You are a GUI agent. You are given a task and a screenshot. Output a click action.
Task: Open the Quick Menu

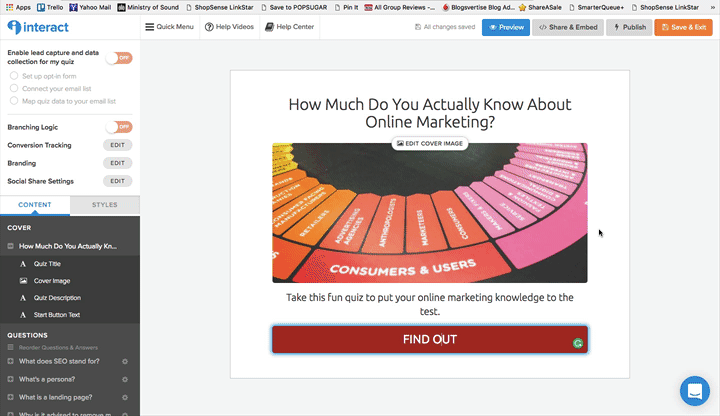169,27
